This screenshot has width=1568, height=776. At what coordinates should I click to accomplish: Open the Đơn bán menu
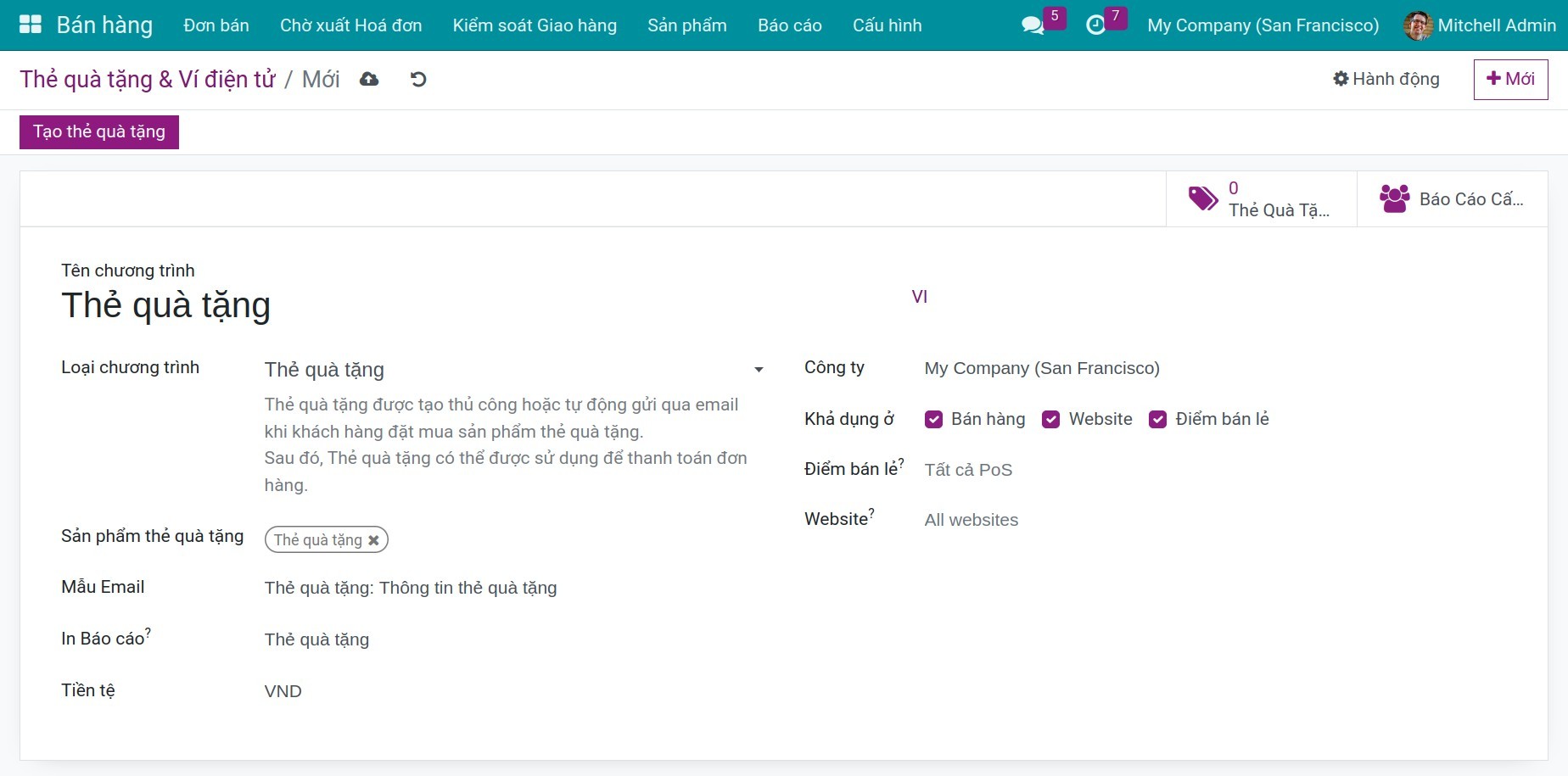coord(216,25)
